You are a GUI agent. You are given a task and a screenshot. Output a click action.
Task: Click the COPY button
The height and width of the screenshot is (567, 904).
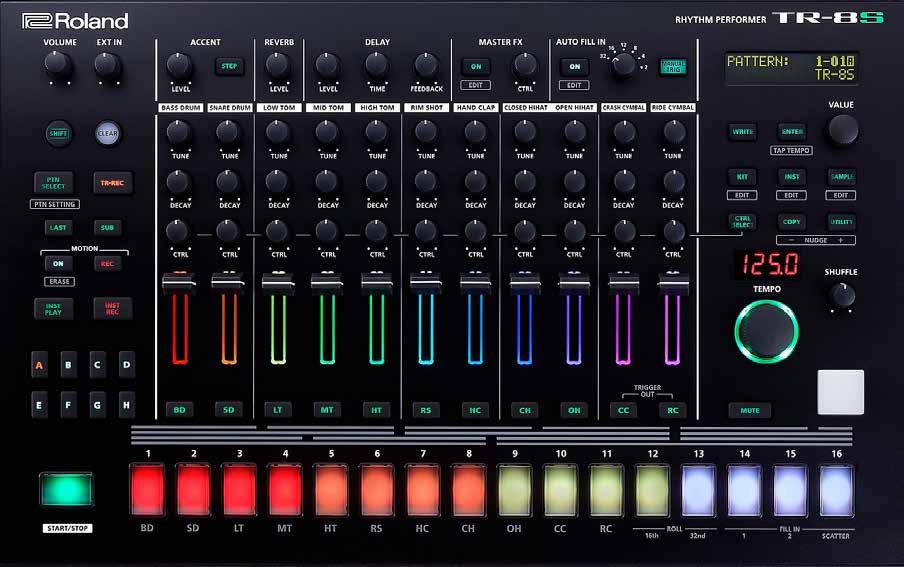coord(792,221)
